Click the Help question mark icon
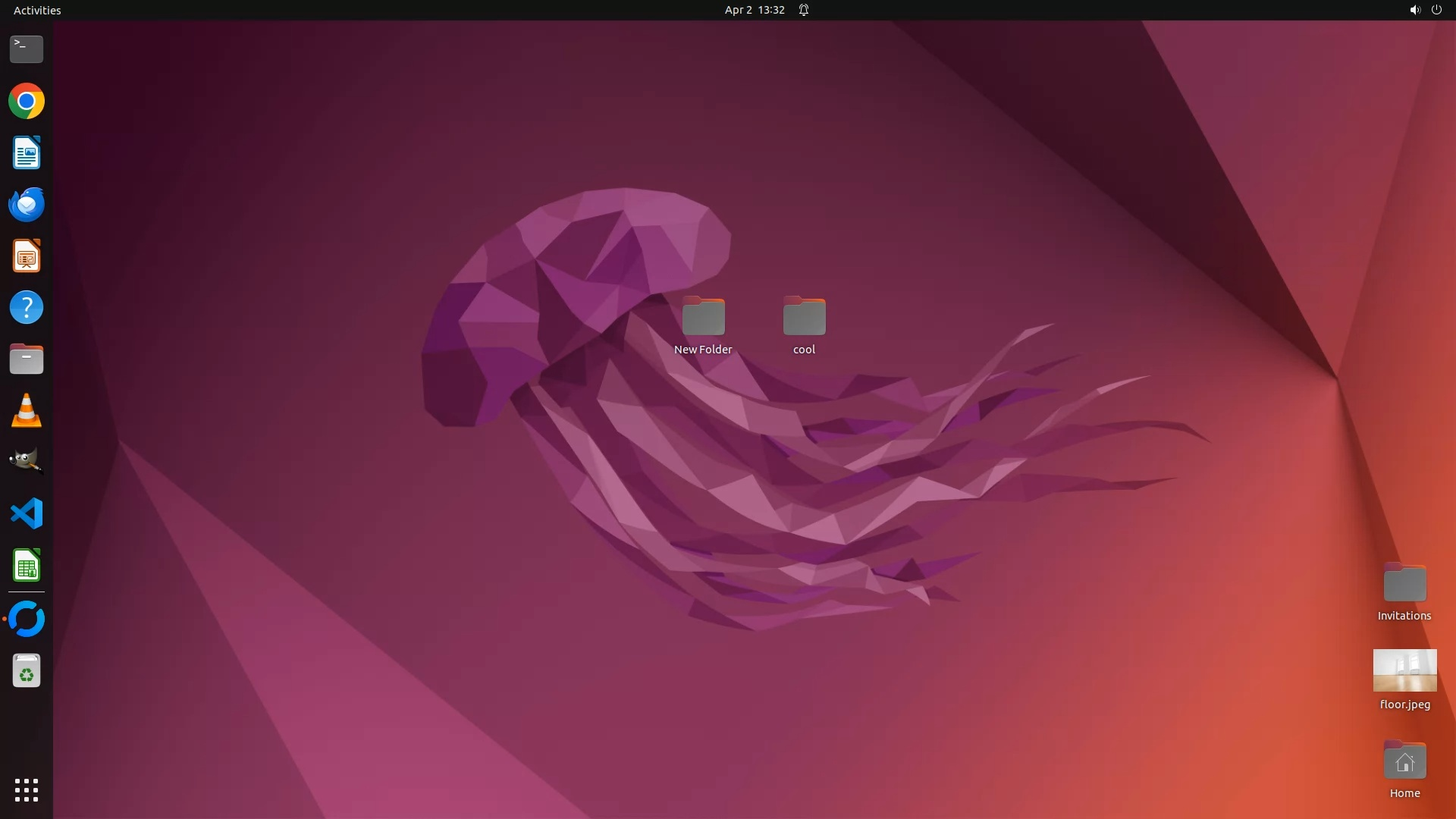 pos(27,308)
